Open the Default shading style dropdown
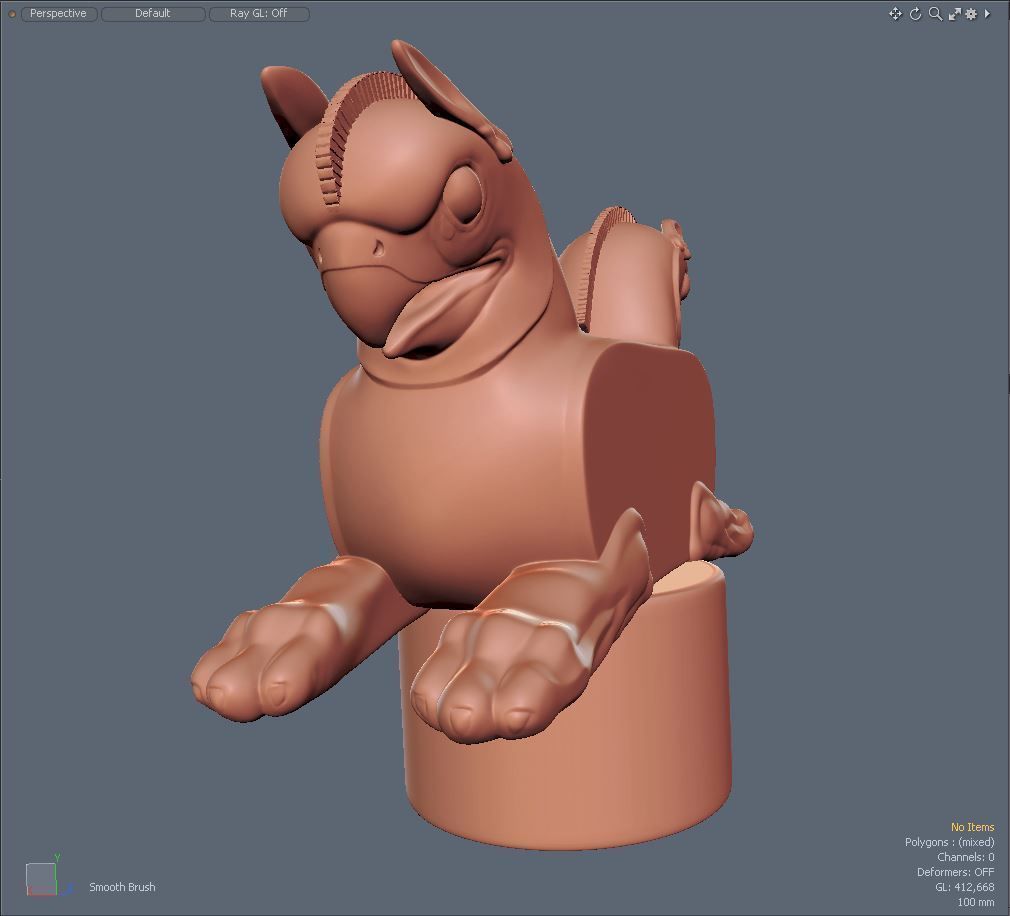This screenshot has height=916, width=1010. 153,14
